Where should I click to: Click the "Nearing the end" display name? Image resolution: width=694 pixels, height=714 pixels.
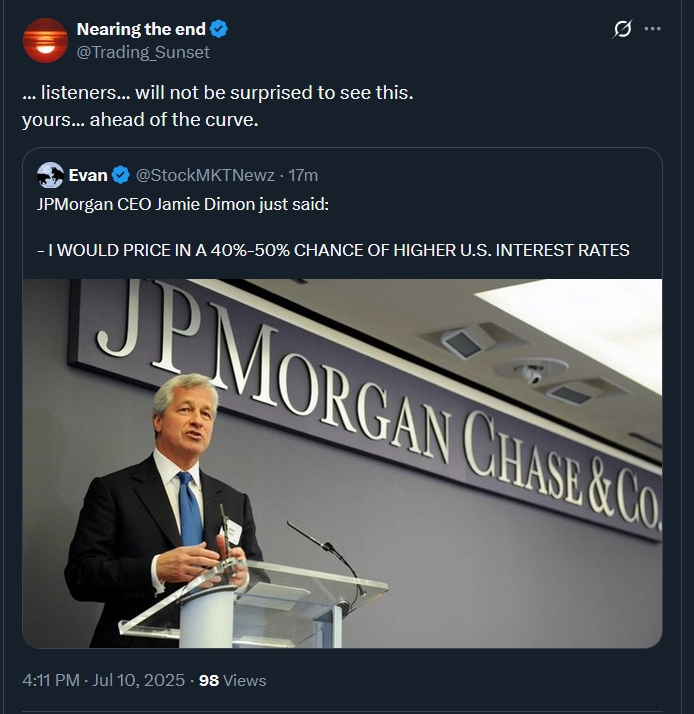(x=141, y=29)
